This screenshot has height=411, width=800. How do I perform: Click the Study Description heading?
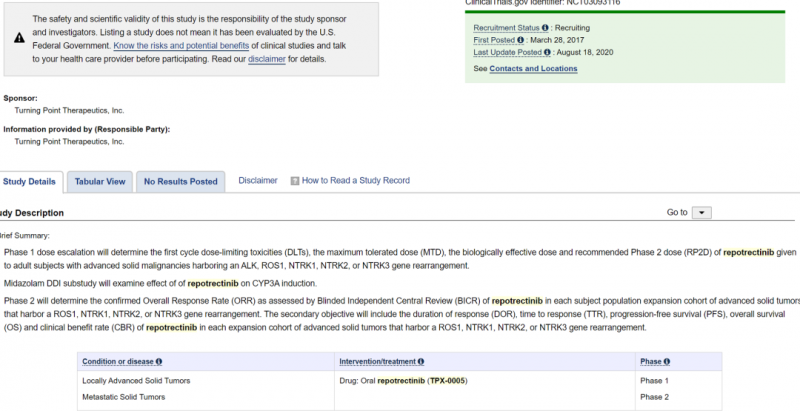(32, 213)
